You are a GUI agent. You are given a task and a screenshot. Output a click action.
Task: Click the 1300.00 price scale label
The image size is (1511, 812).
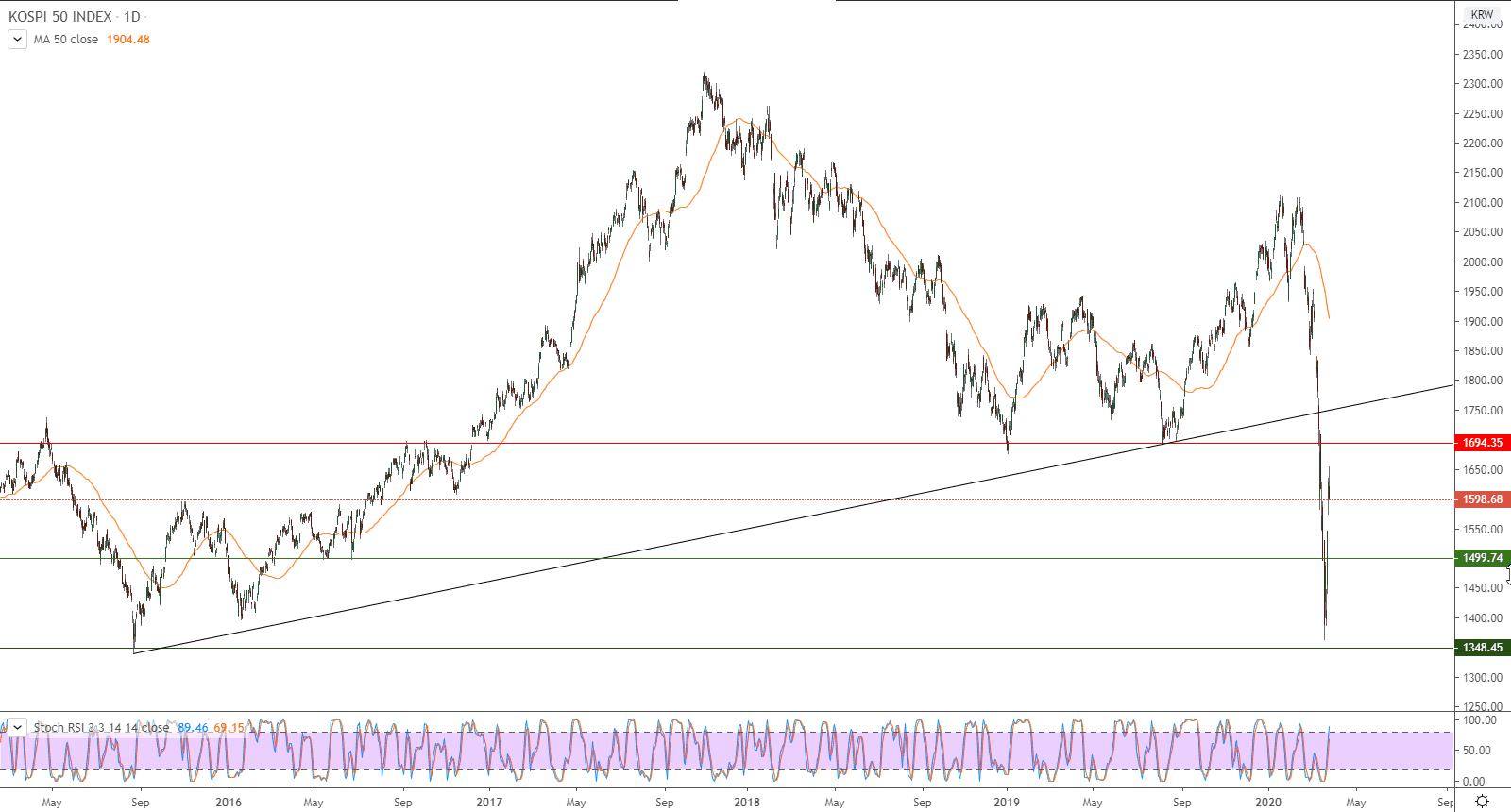(x=1483, y=678)
